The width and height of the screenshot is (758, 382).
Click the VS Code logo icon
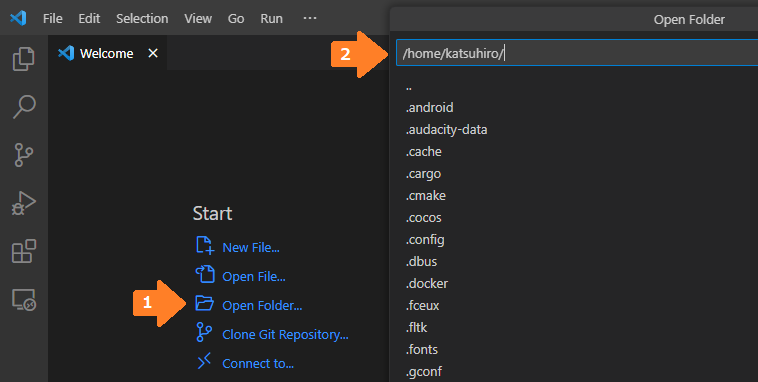[18, 18]
